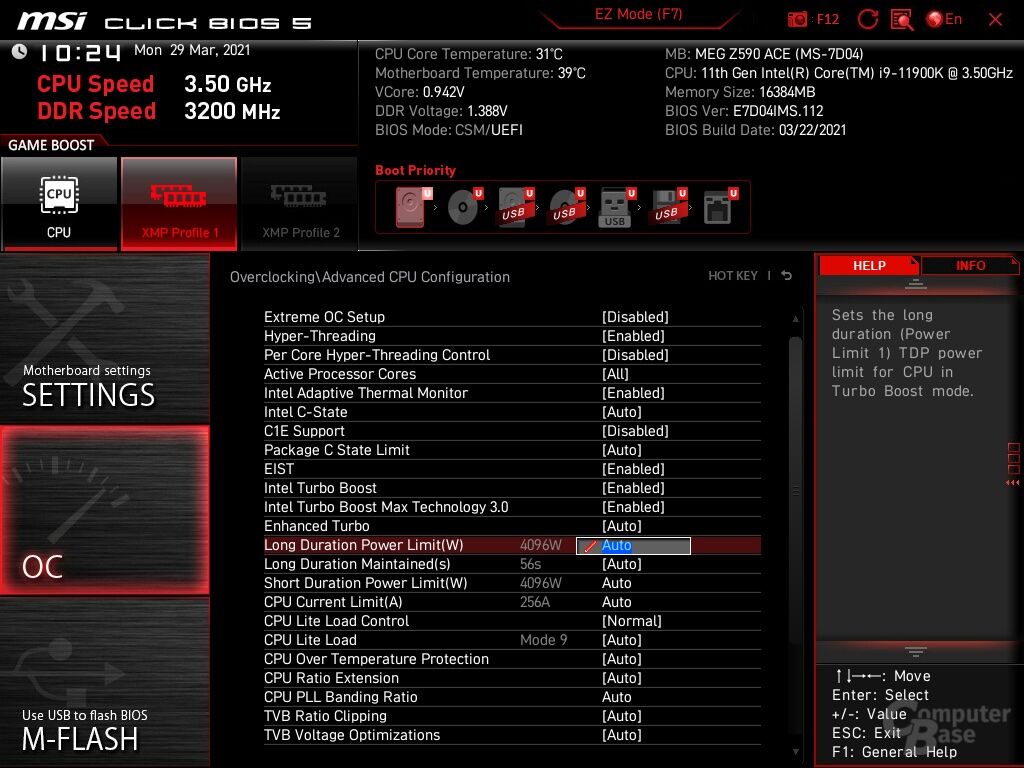Switch to the INFO tab
The width and height of the screenshot is (1024, 768).
[x=970, y=265]
